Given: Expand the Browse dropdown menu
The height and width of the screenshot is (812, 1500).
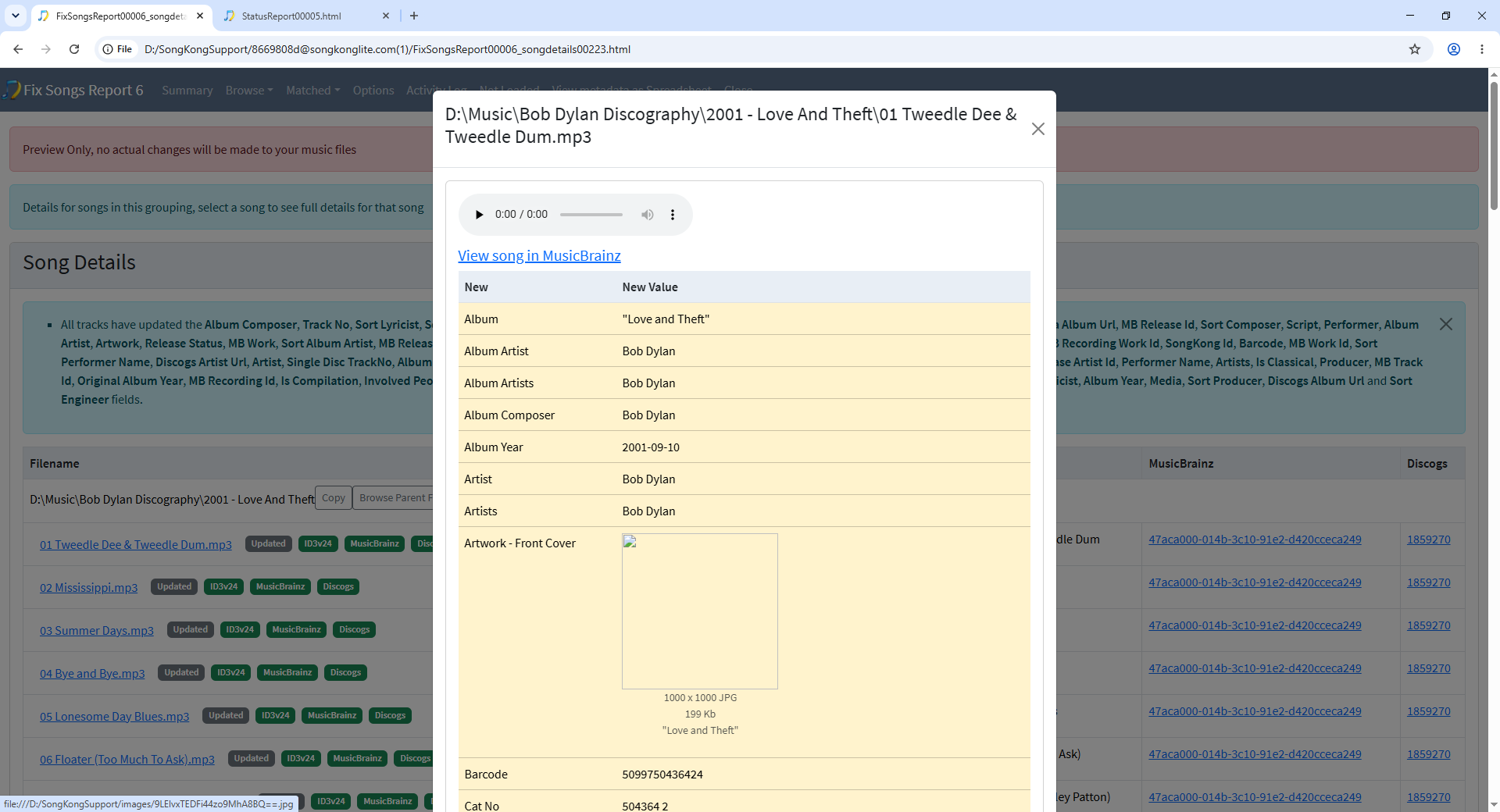Looking at the screenshot, I should tap(249, 91).
